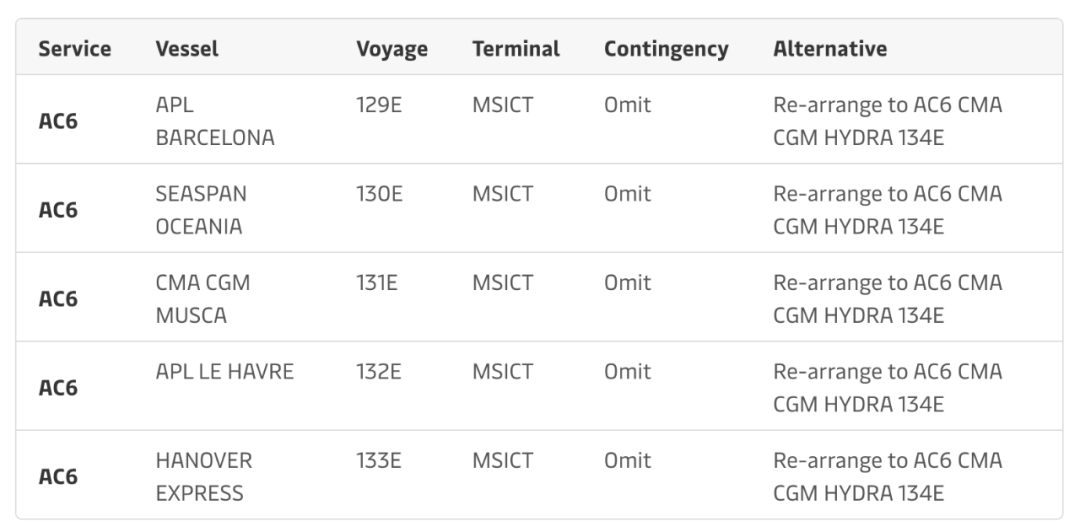This screenshot has height=532, width=1080.
Task: Click voyage number 131E
Action: (x=377, y=283)
